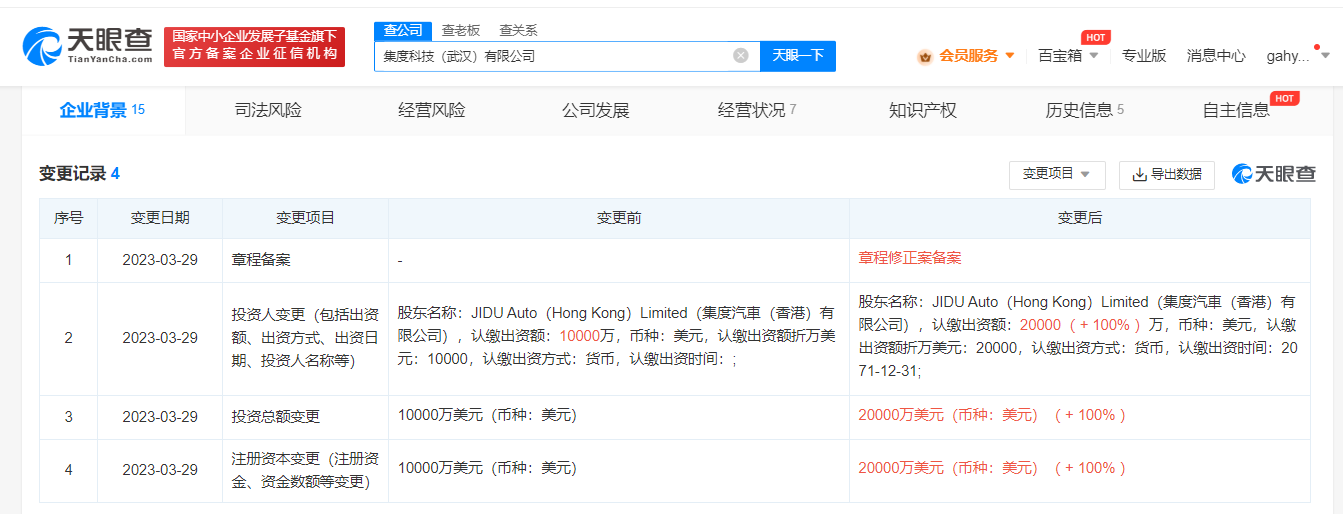Click the 10000万美元 value in 投资总额变更 row
The image size is (1343, 514).
[487, 415]
